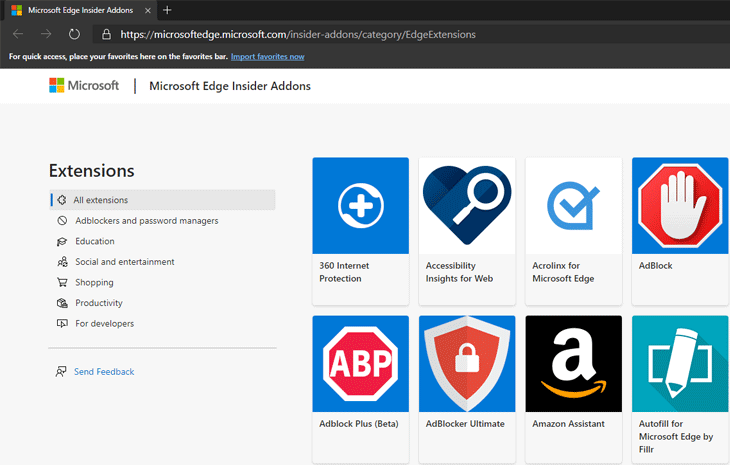Click the Social and entertainment people icon
The width and height of the screenshot is (730, 465).
click(x=62, y=262)
